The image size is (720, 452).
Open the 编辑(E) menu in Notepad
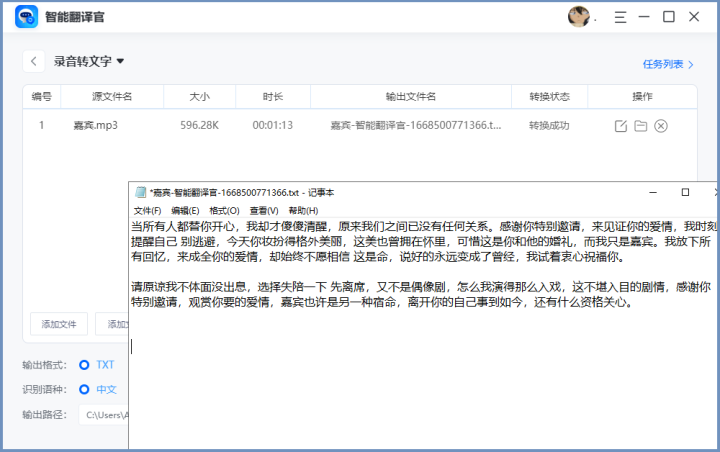pyautogui.click(x=185, y=211)
